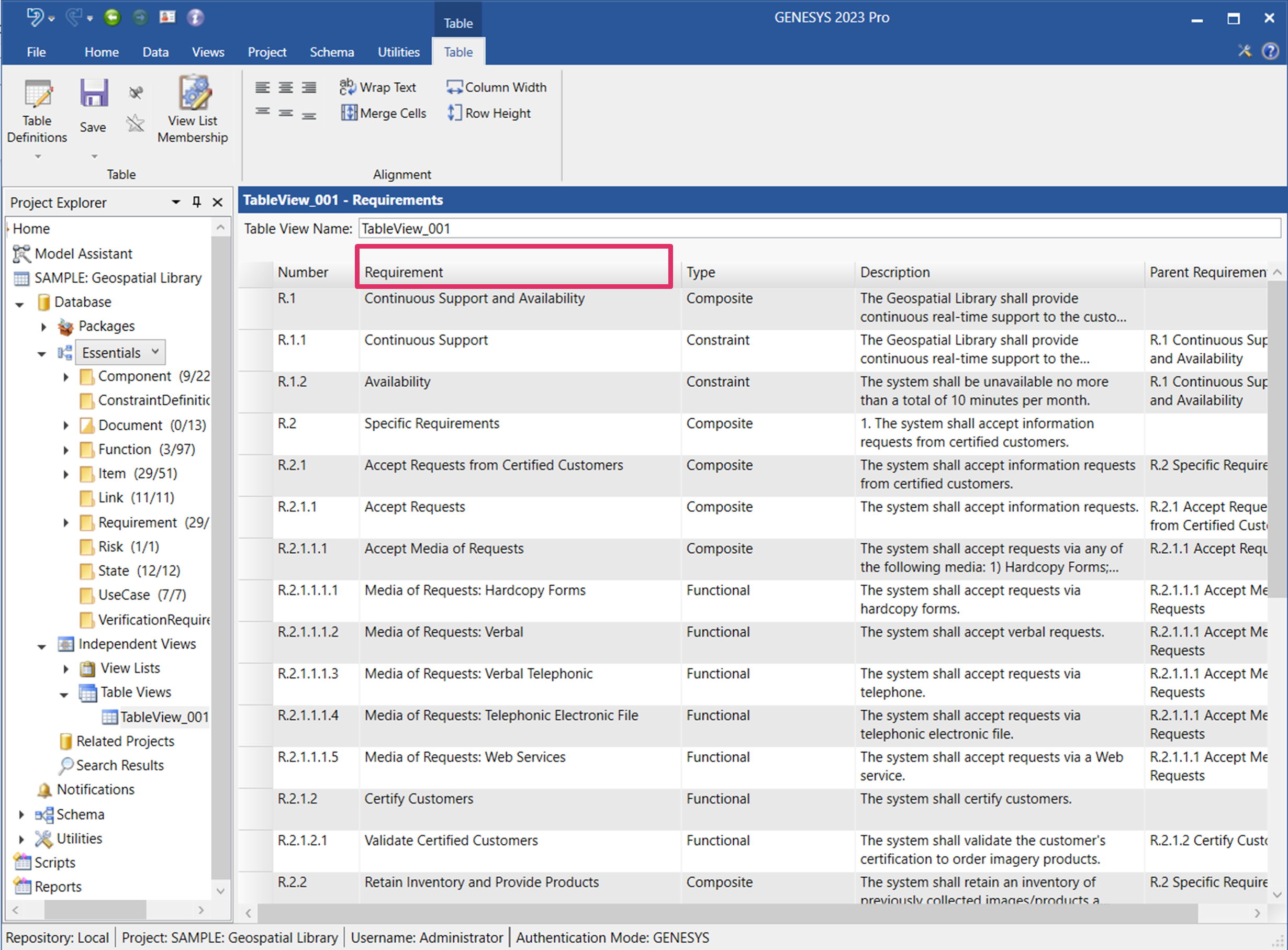Image resolution: width=1288 pixels, height=950 pixels.
Task: Toggle center horizontal text alignment
Action: coord(286,87)
